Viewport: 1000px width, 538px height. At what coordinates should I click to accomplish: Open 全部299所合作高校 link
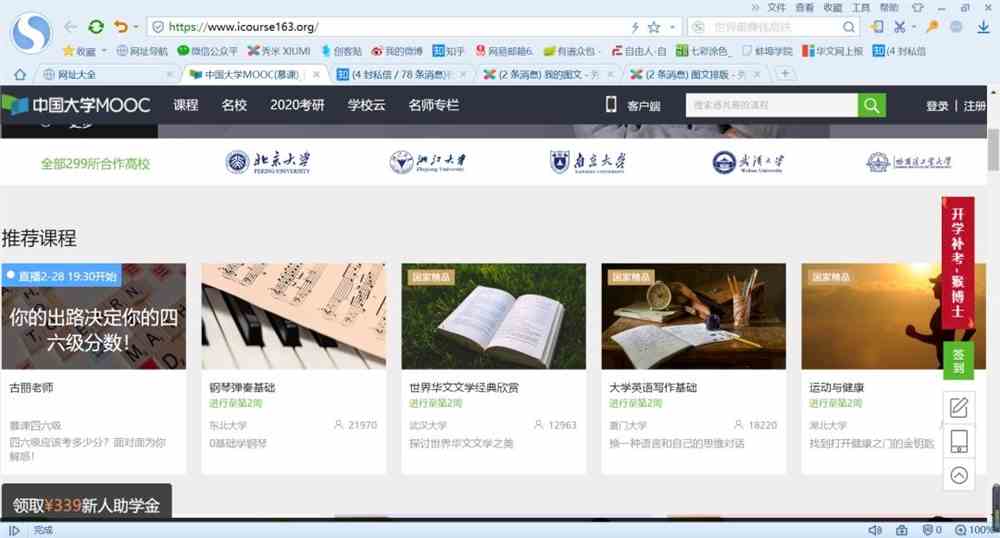click(x=95, y=164)
